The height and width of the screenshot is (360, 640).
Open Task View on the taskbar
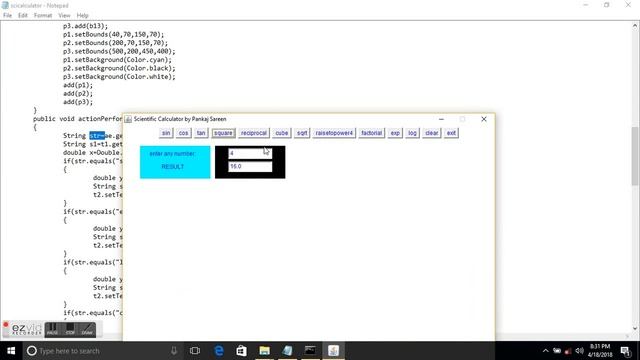195,351
